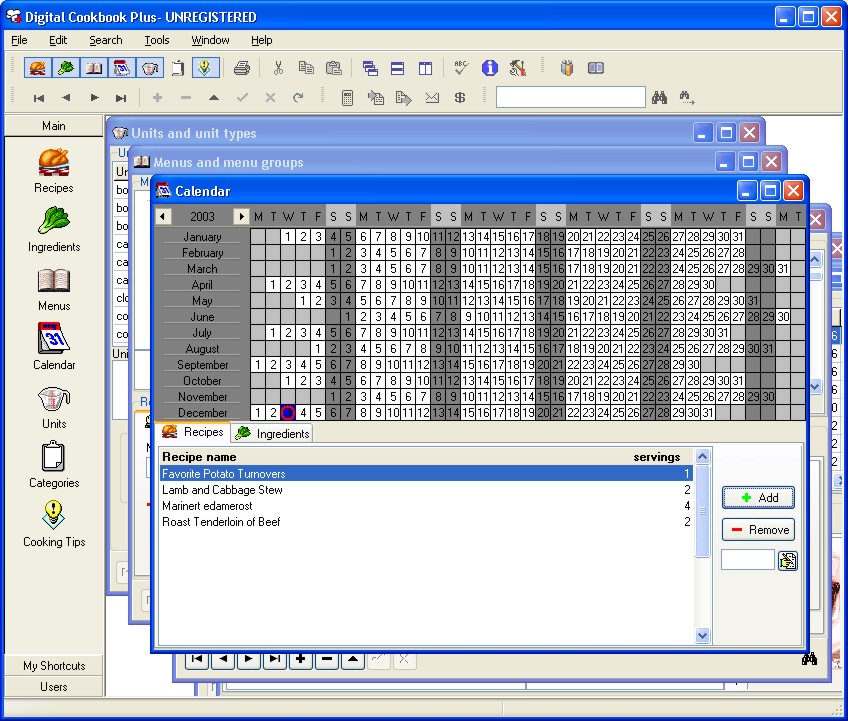
Task: Click the Add button in Calendar
Action: coord(758,498)
